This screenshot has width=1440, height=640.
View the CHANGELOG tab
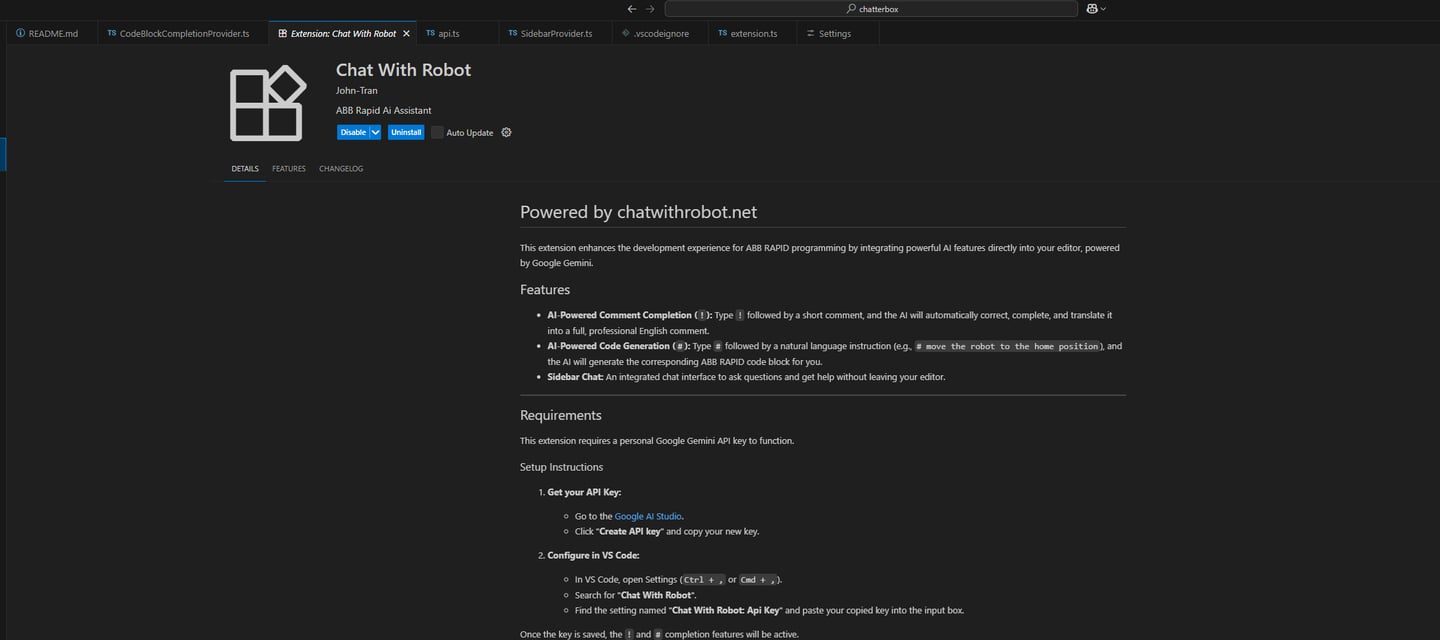click(x=341, y=169)
